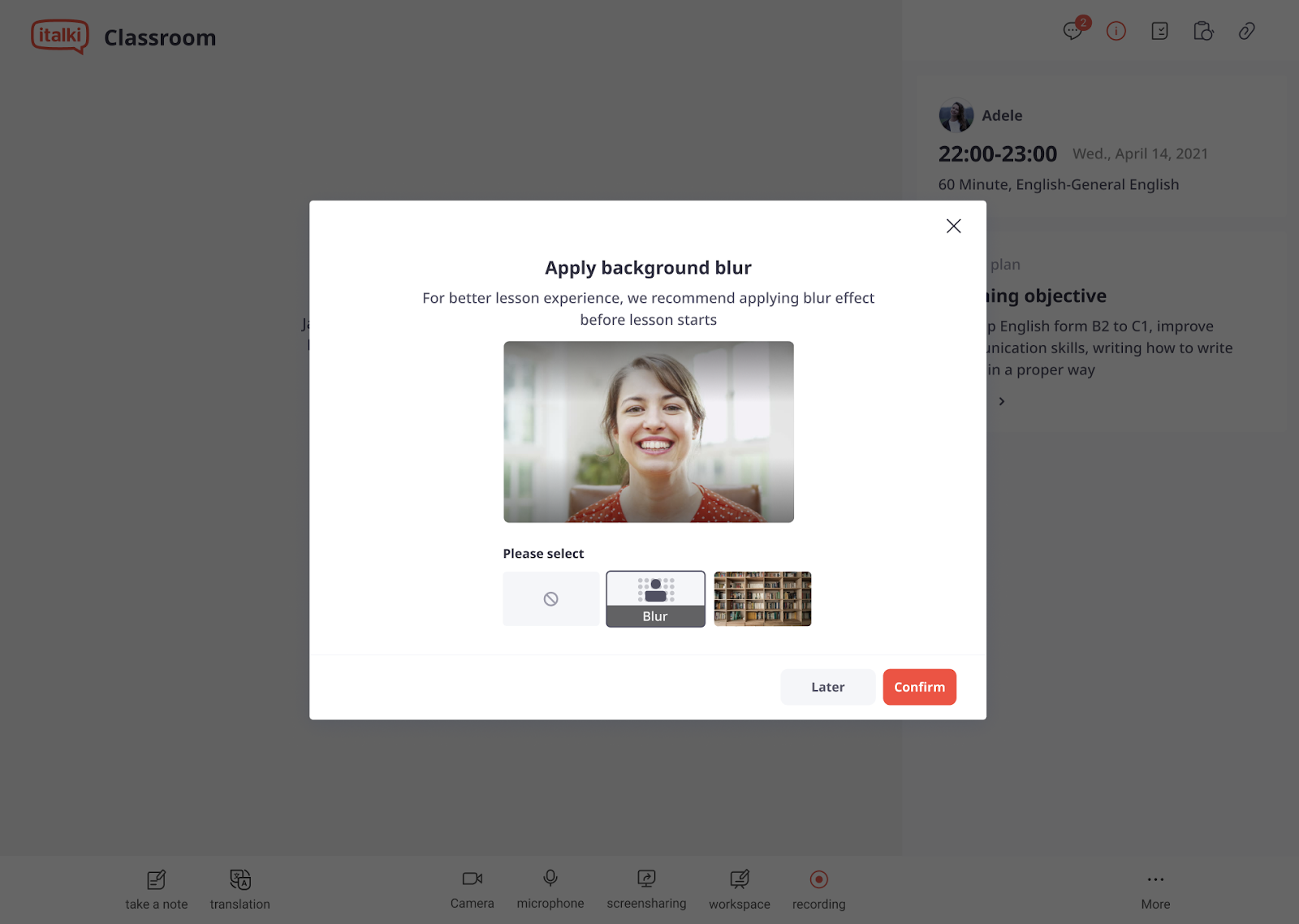Click the Apply background blur heading
Screen dimensions: 1299x924
648,267
